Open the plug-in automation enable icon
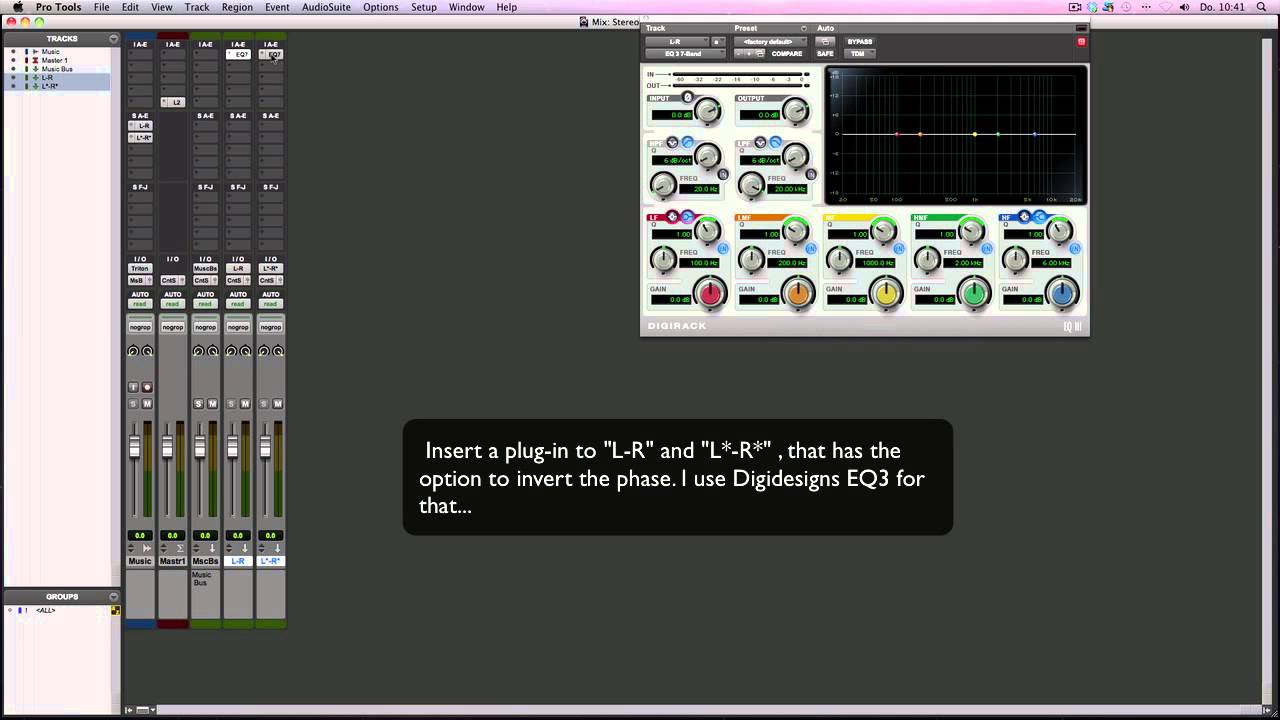The width and height of the screenshot is (1280, 720). point(825,41)
